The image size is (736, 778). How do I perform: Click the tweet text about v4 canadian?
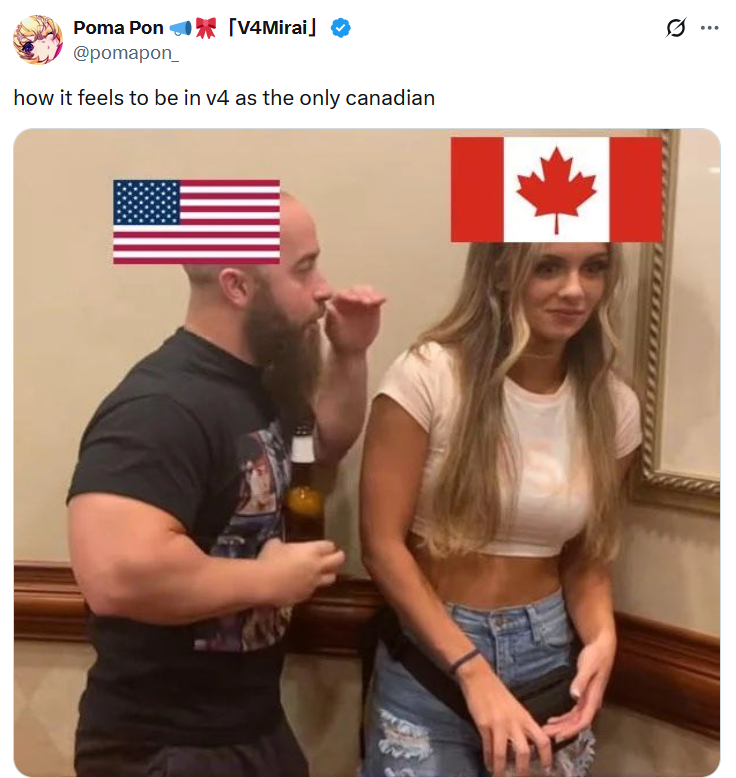click(224, 98)
